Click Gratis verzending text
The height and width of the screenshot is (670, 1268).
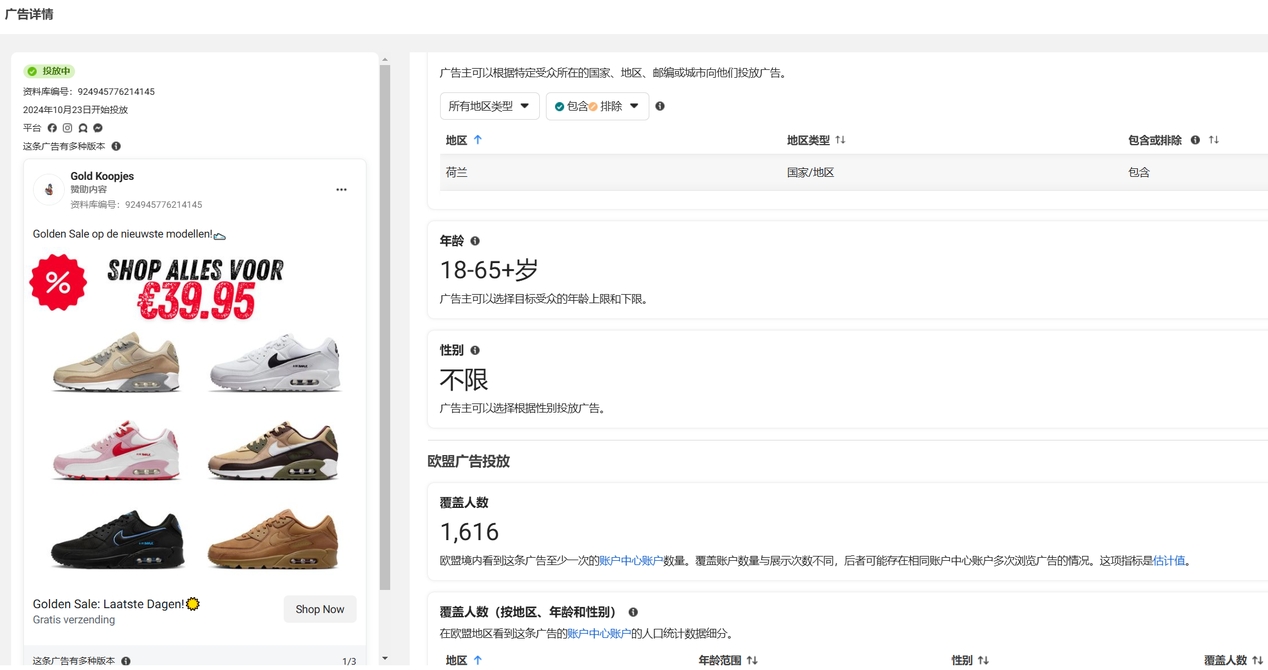(x=74, y=620)
